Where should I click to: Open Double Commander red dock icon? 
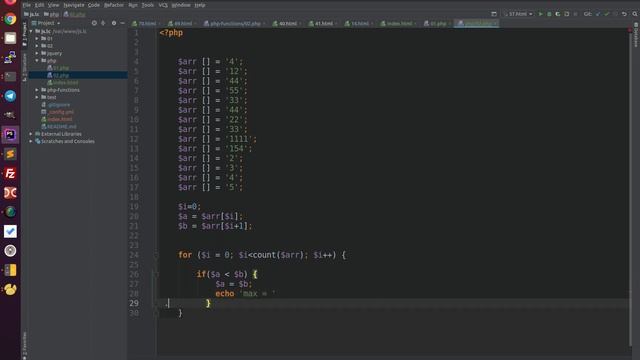point(10,193)
